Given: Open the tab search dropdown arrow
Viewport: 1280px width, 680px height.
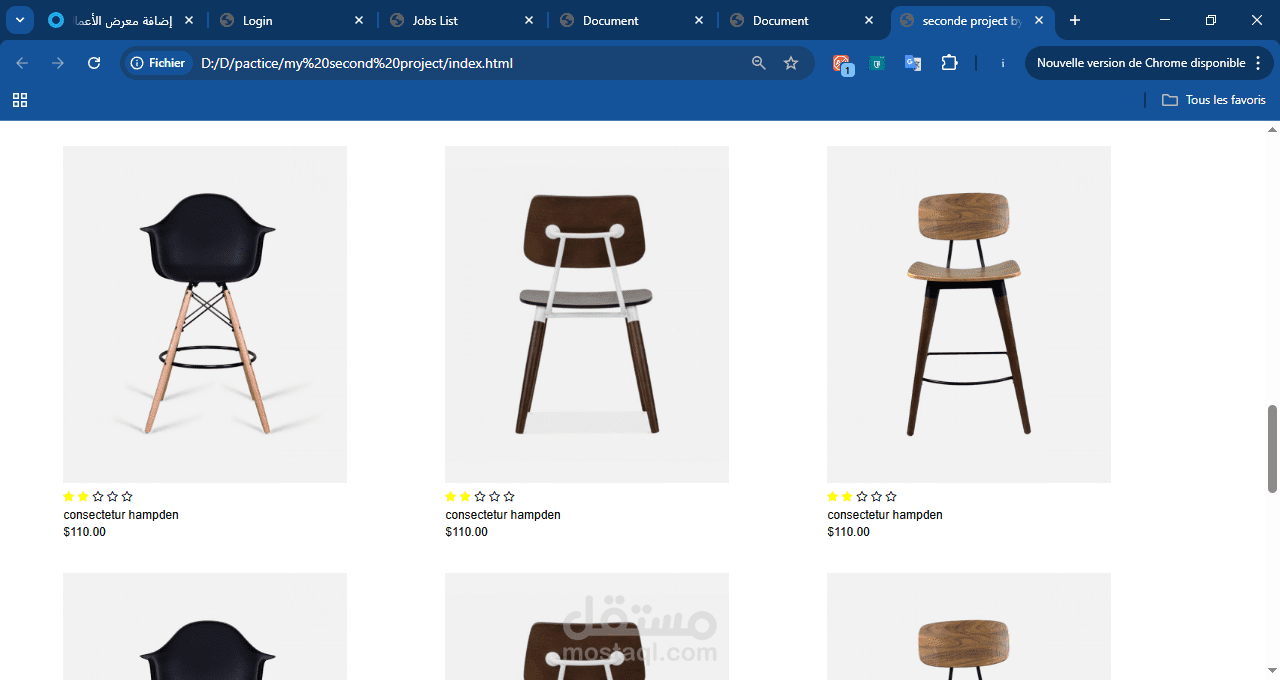Looking at the screenshot, I should tap(19, 20).
